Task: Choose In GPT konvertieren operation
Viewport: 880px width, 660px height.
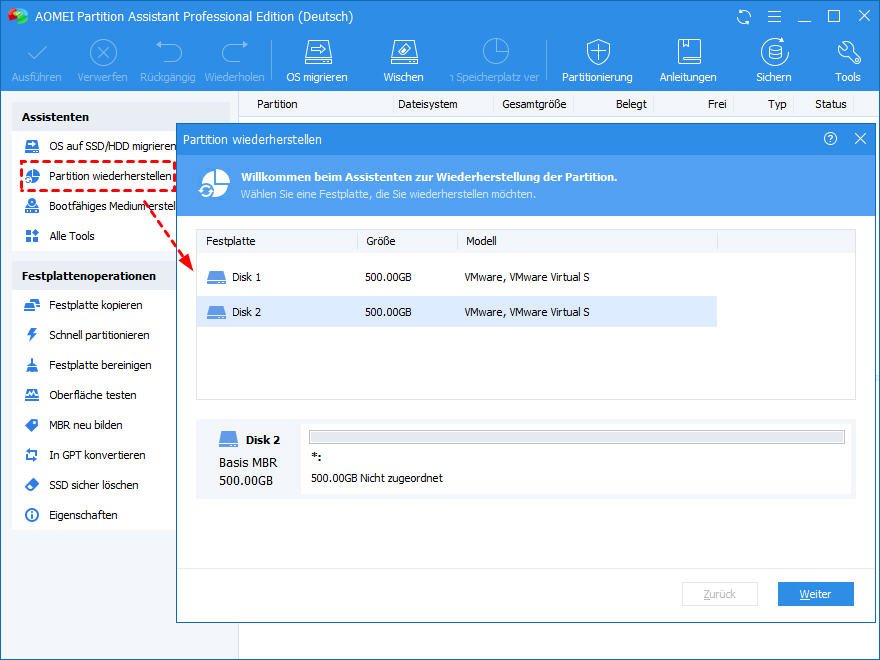Action: point(85,455)
